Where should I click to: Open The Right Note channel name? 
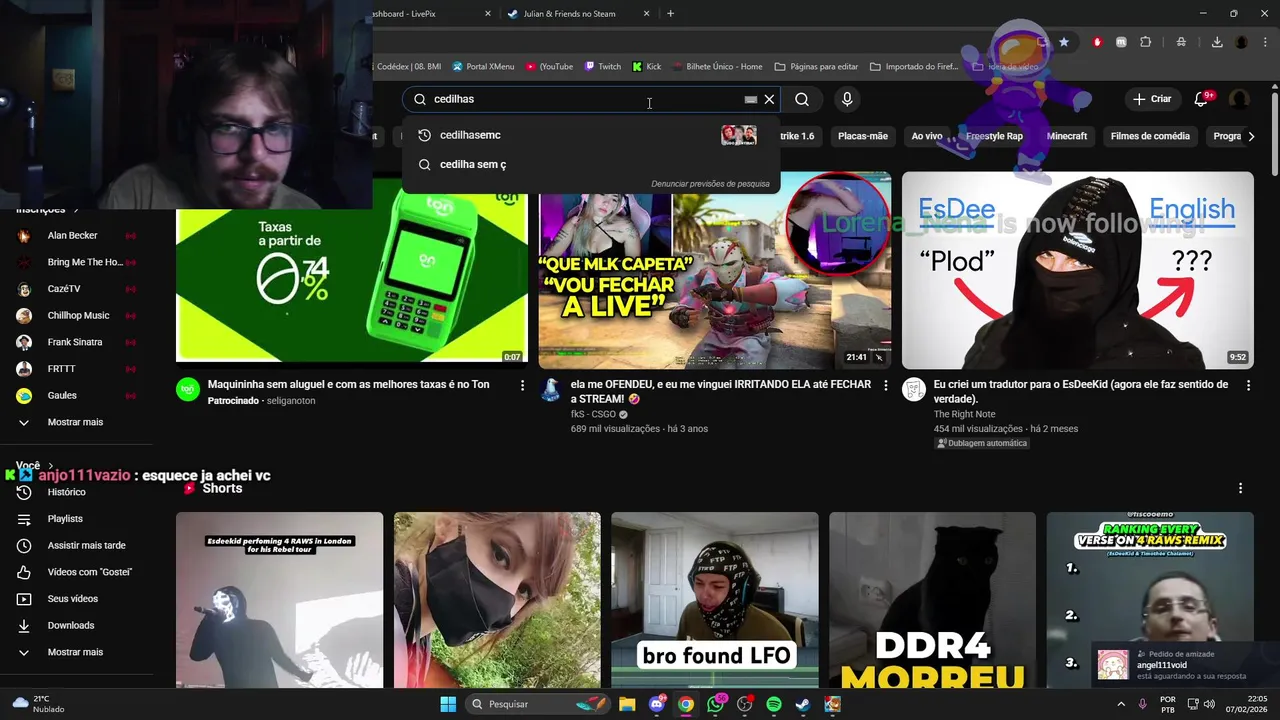[964, 414]
